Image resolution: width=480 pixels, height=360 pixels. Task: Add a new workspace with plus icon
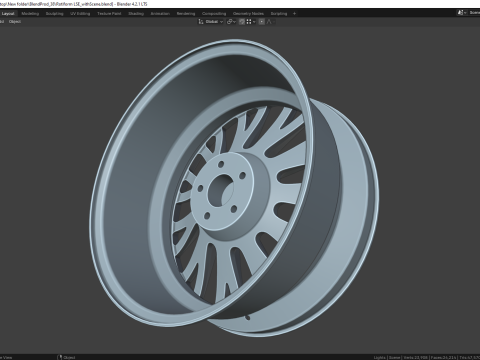click(x=294, y=14)
